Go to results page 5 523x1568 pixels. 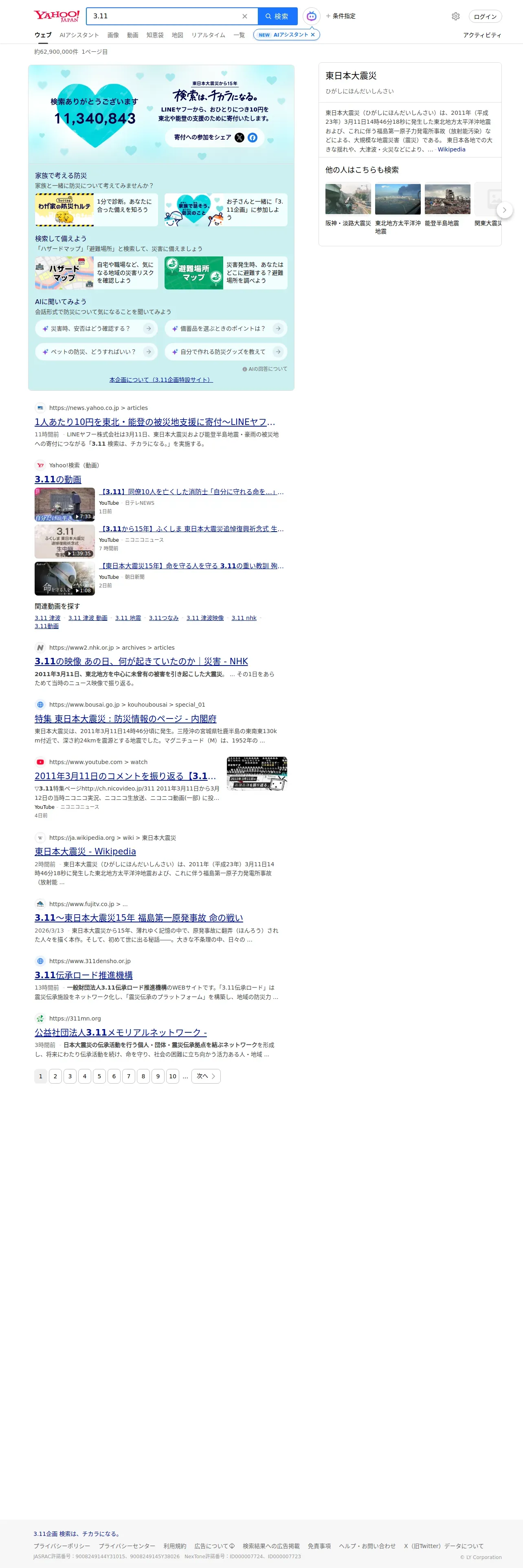coord(99,1076)
